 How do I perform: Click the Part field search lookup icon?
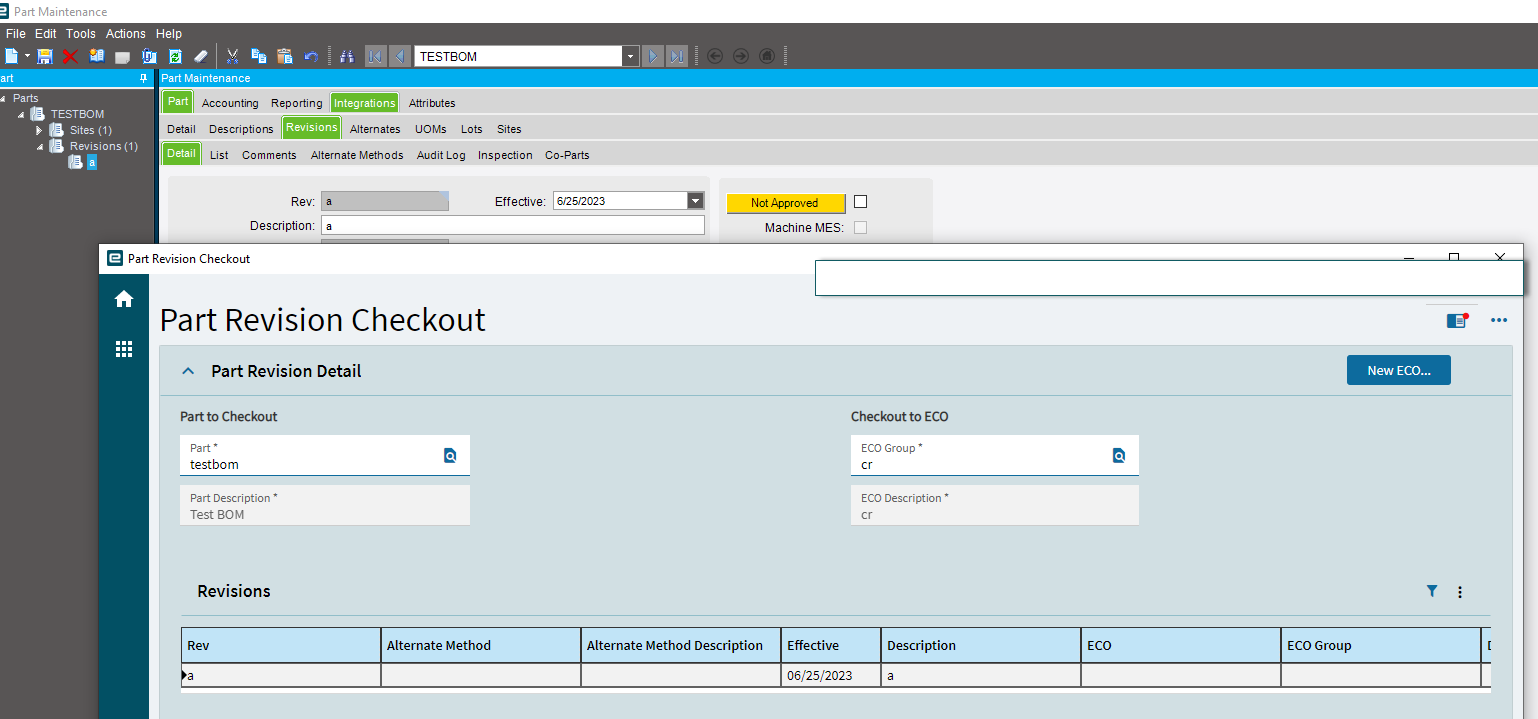[x=450, y=455]
